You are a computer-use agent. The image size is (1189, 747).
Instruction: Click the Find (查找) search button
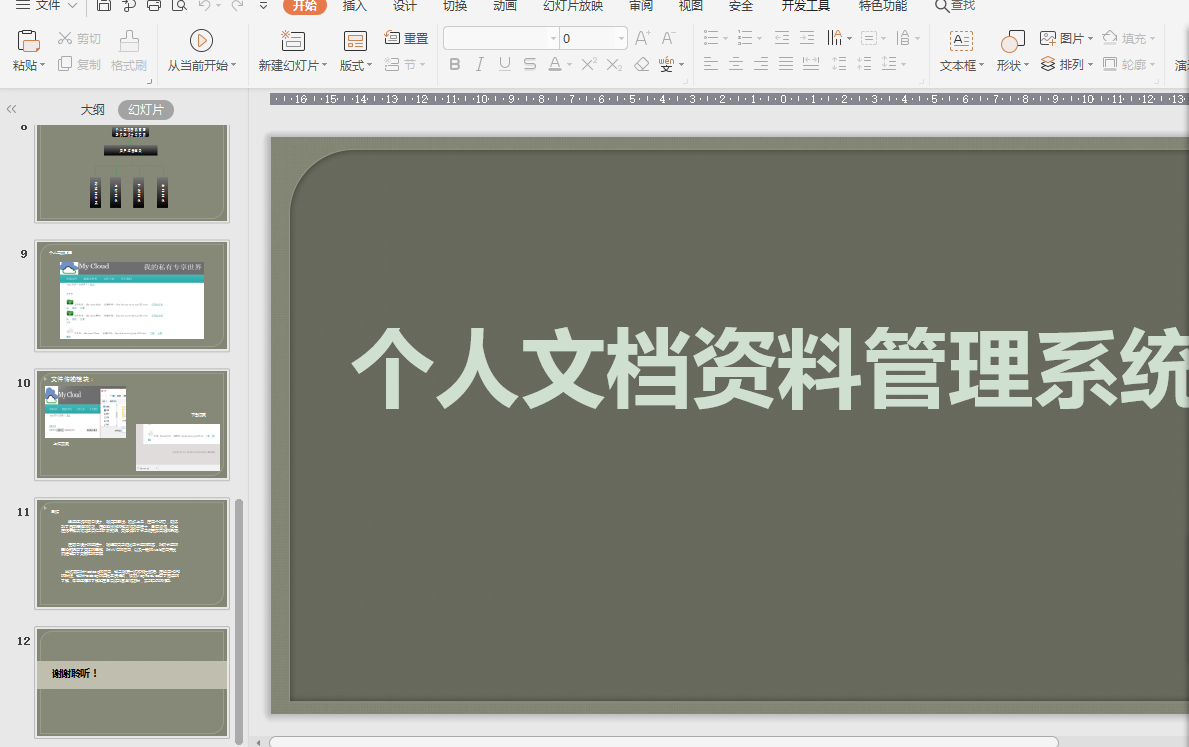coord(955,5)
